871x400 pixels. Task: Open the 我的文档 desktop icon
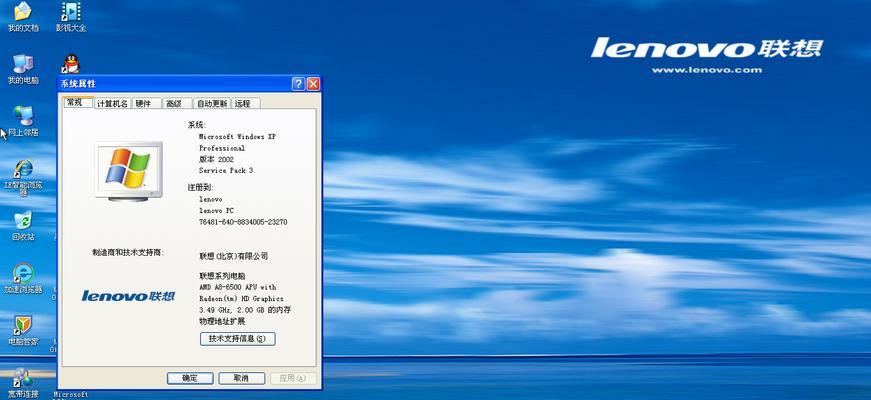(x=23, y=17)
